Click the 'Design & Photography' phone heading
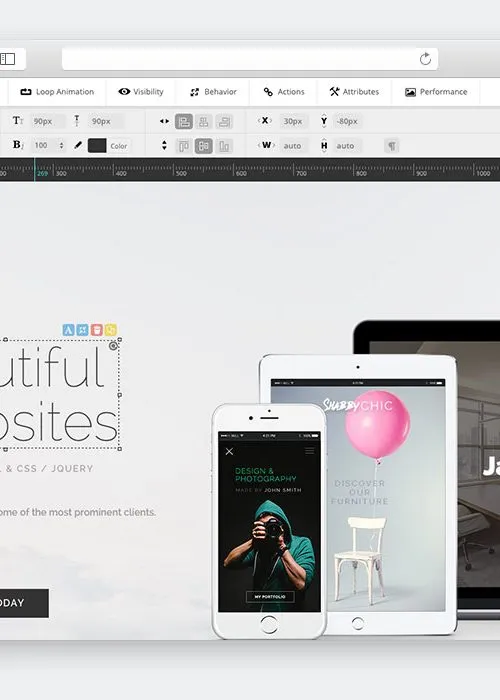The width and height of the screenshot is (500, 700). click(x=266, y=475)
